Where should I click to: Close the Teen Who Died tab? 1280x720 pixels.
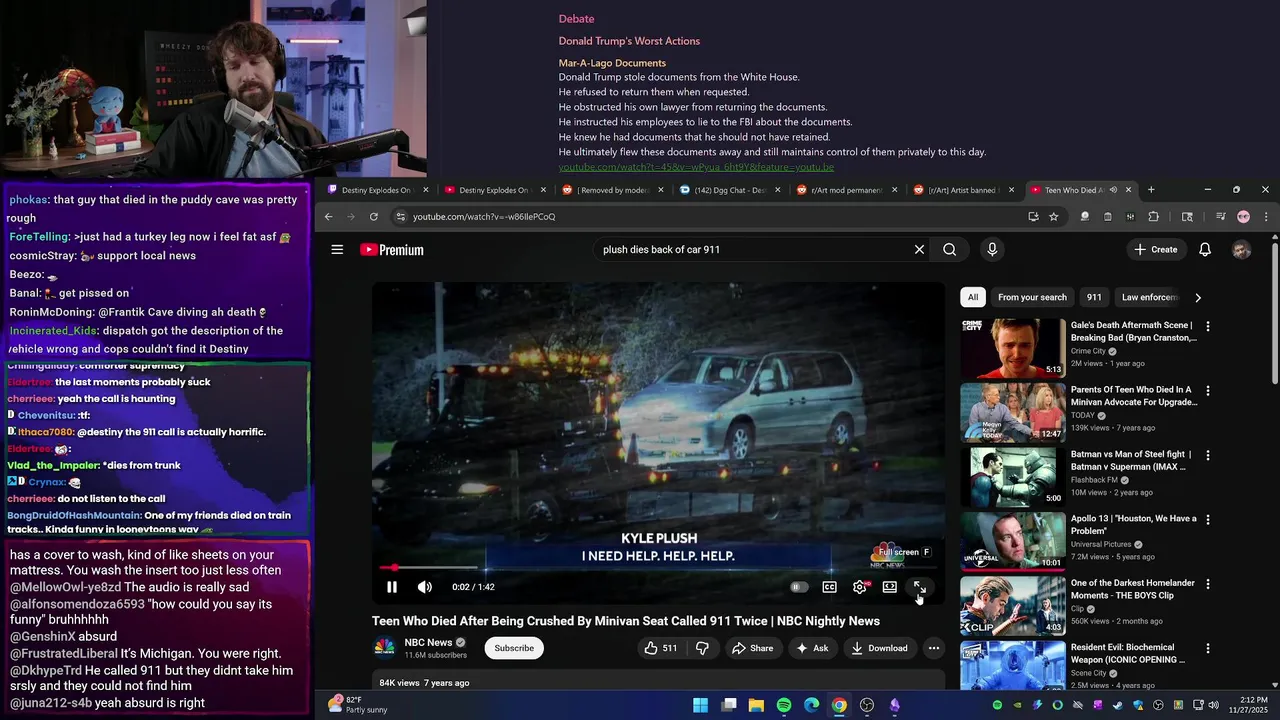(1129, 190)
